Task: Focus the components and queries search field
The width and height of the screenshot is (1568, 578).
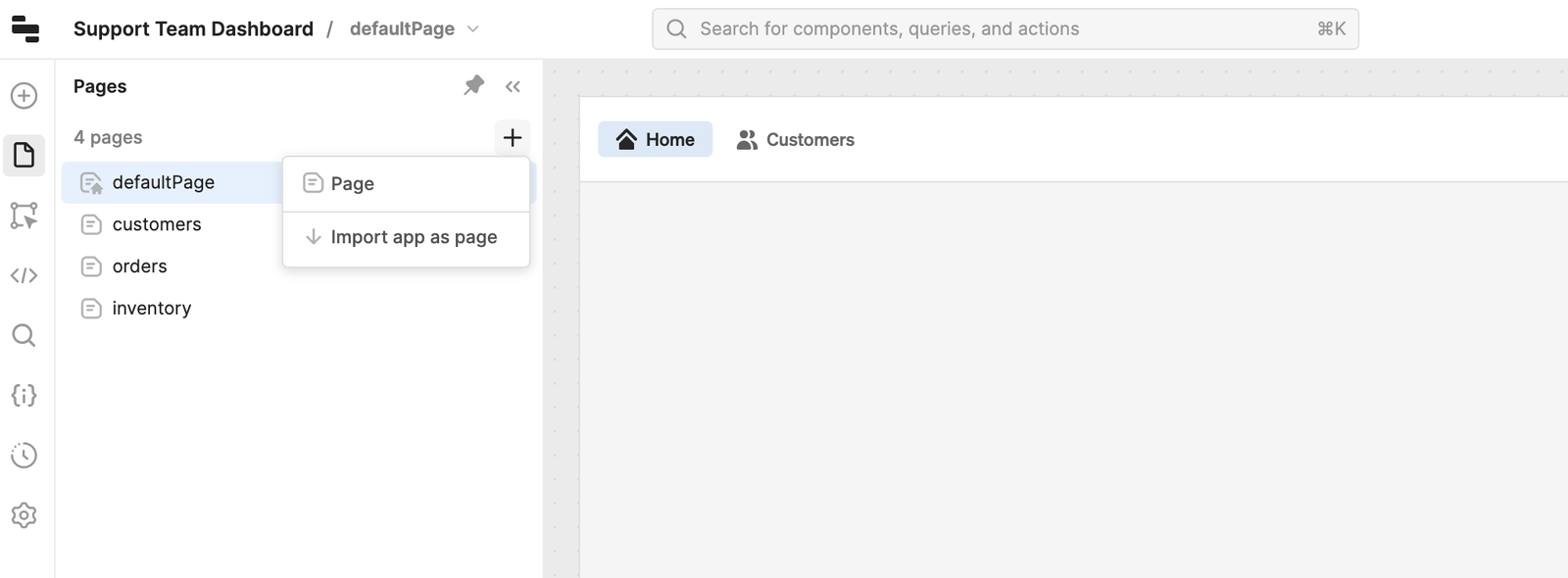Action: coord(1004,29)
